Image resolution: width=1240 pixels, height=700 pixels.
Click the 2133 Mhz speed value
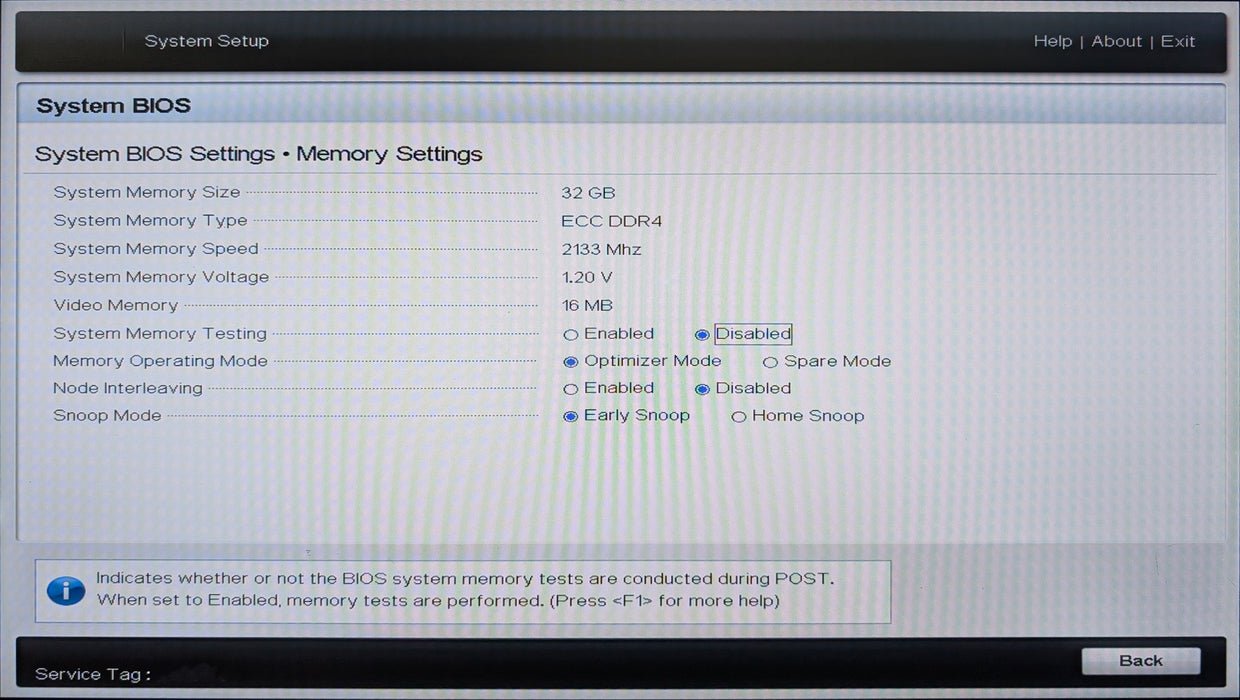[601, 249]
